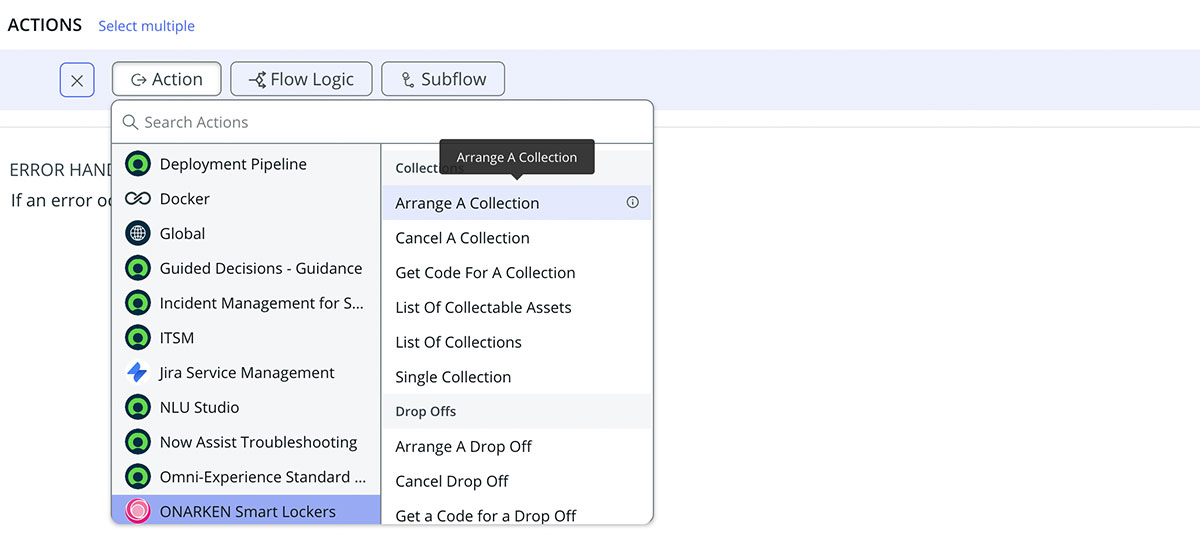
Task: Open the Jira Service Management entry
Action: 246,373
